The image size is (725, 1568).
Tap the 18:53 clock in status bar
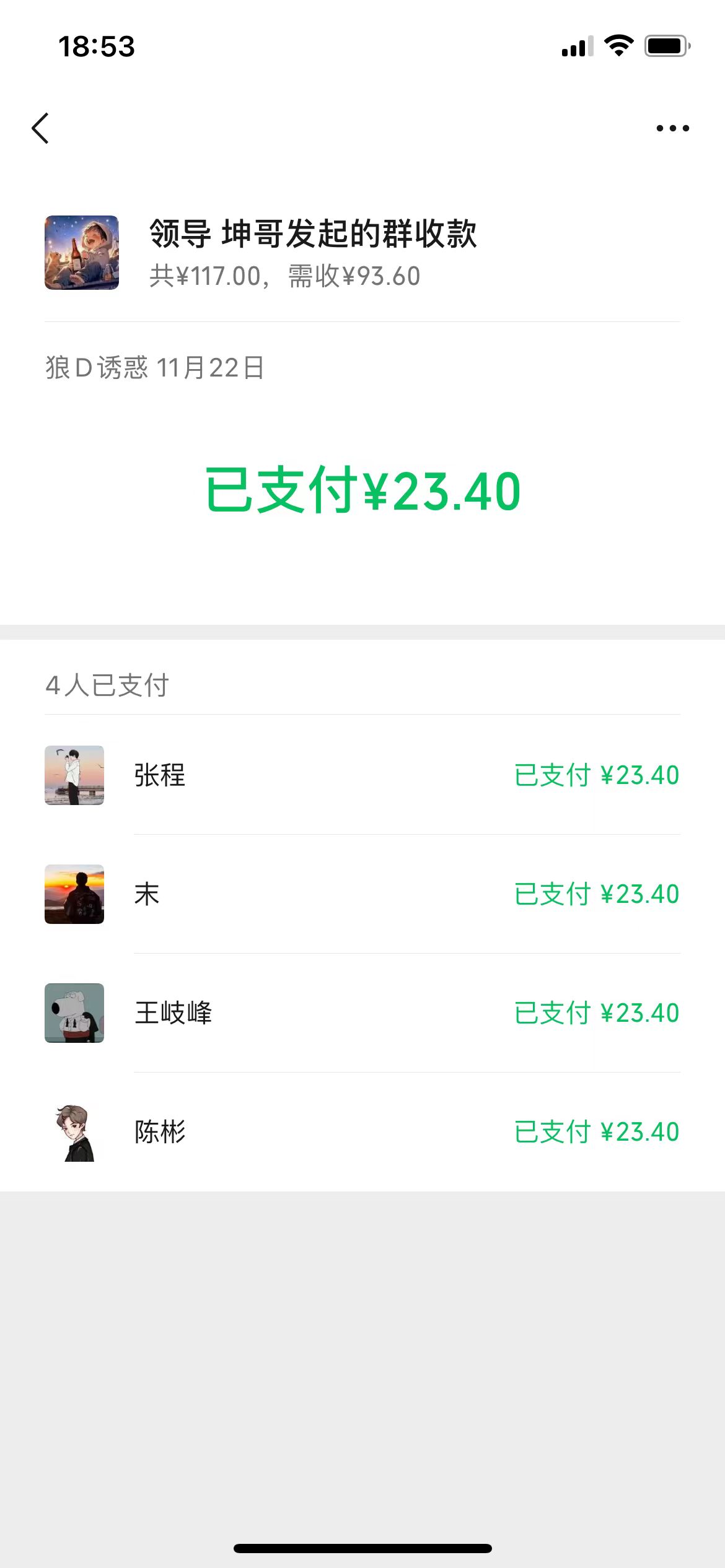(97, 46)
